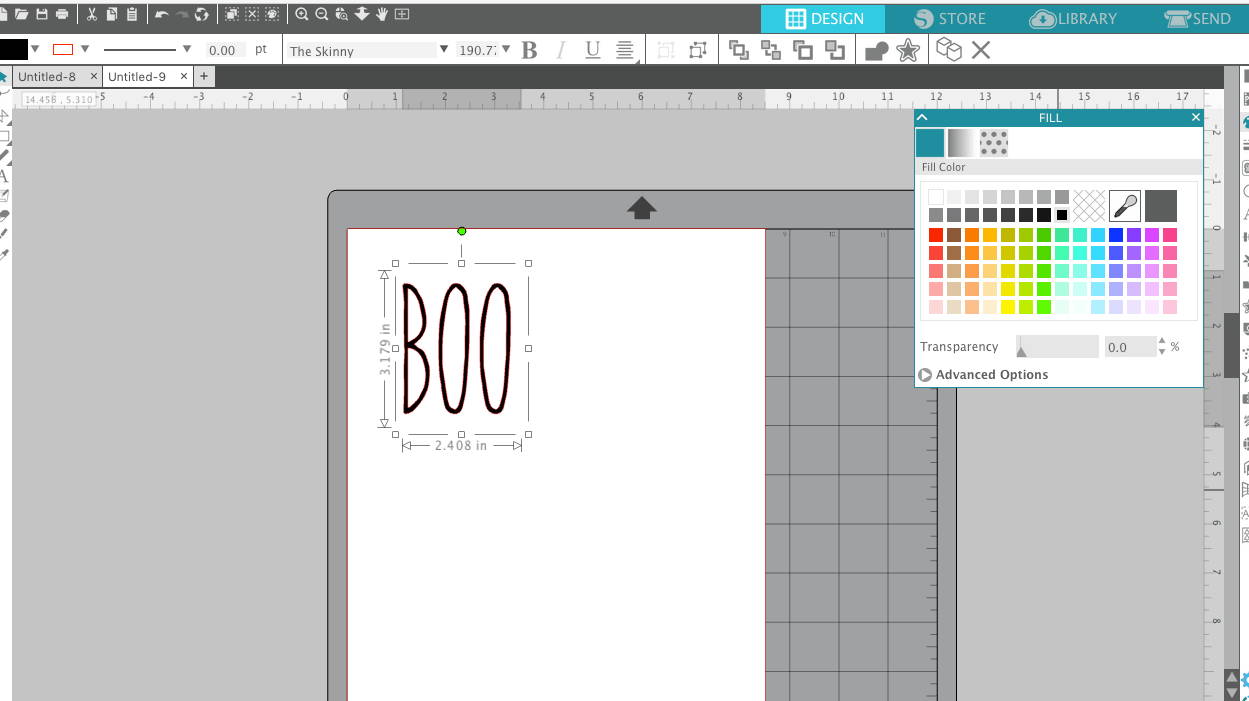Image resolution: width=1249 pixels, height=701 pixels.
Task: Cut the selection with the scissors icon
Action: (91, 15)
